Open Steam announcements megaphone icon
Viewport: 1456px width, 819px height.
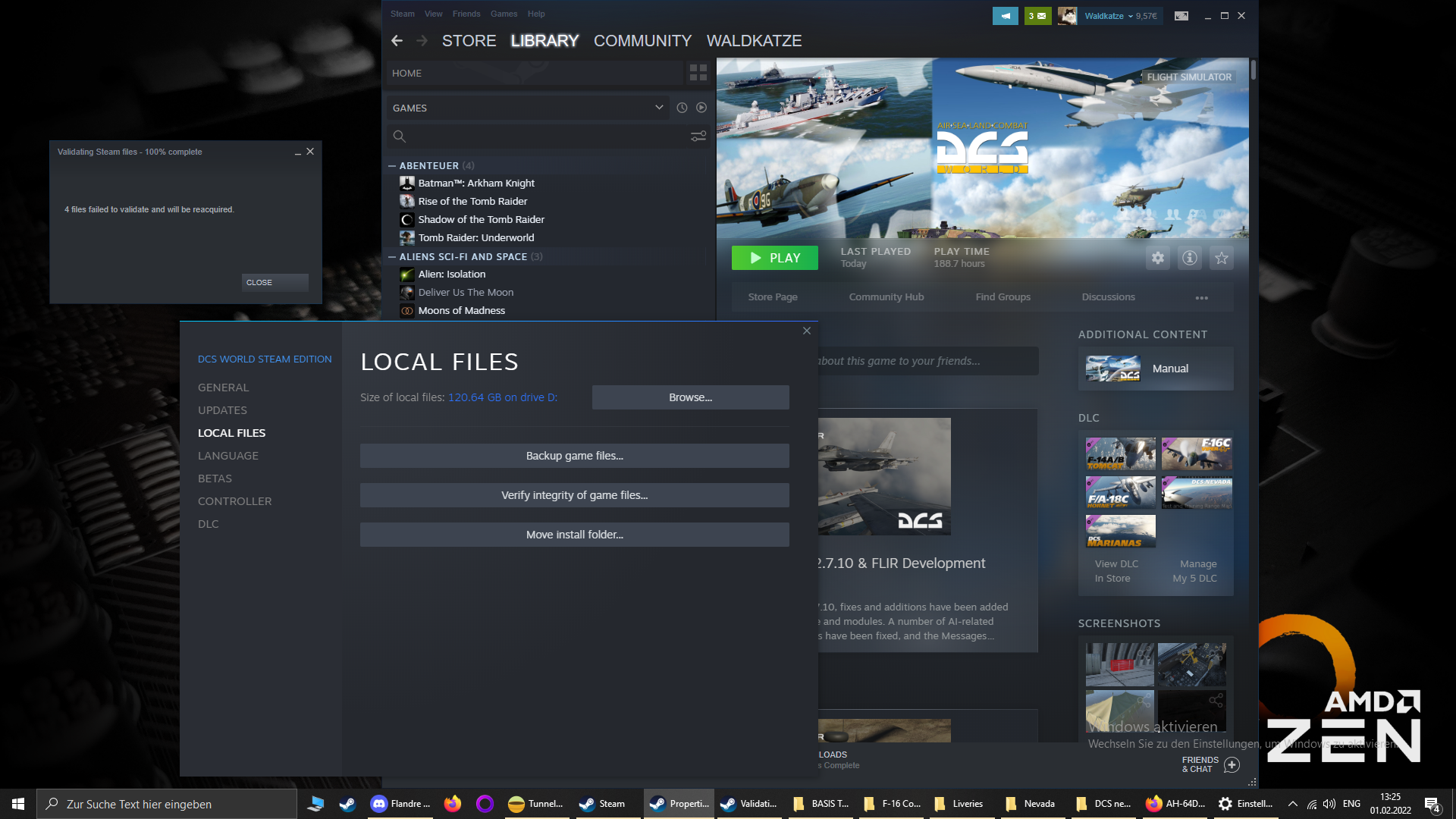1006,15
